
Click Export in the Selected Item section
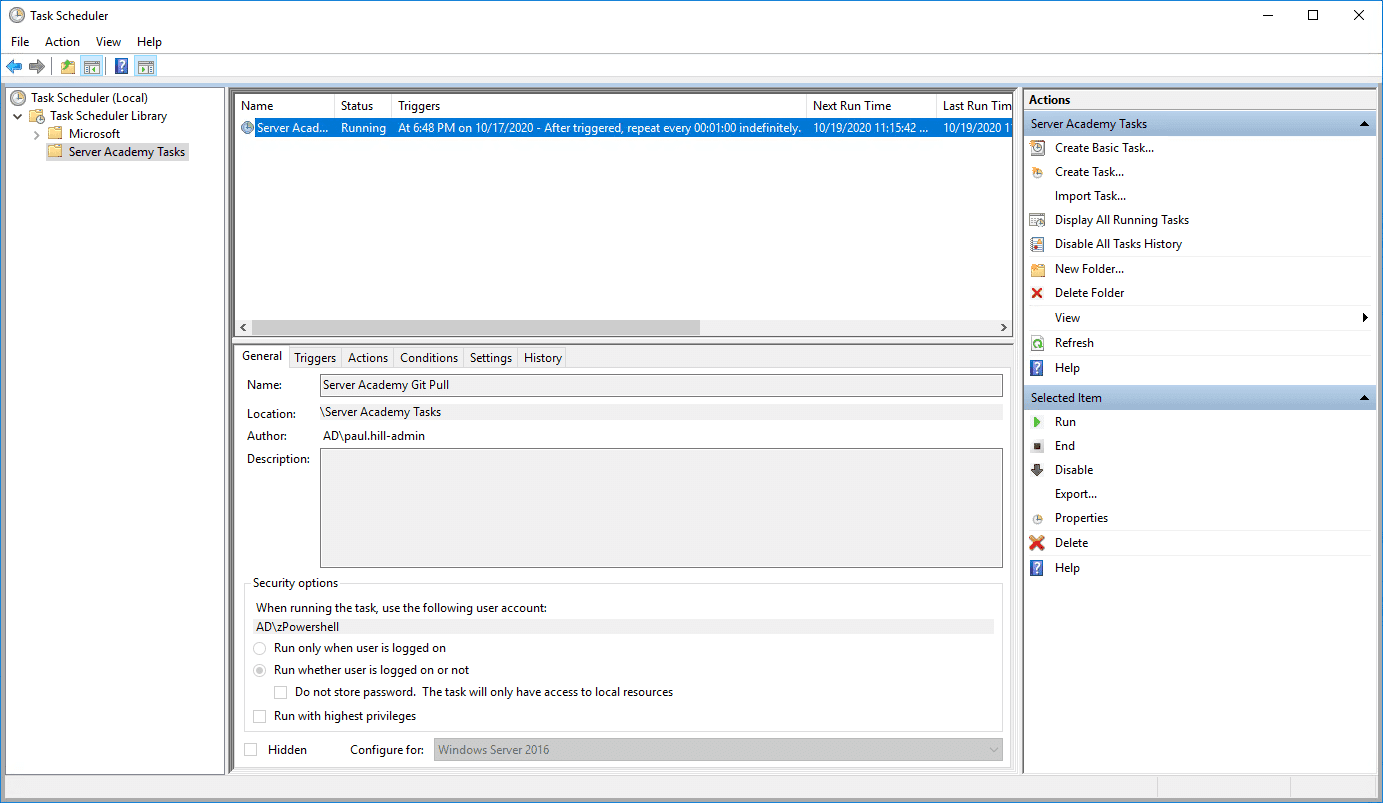(1075, 494)
